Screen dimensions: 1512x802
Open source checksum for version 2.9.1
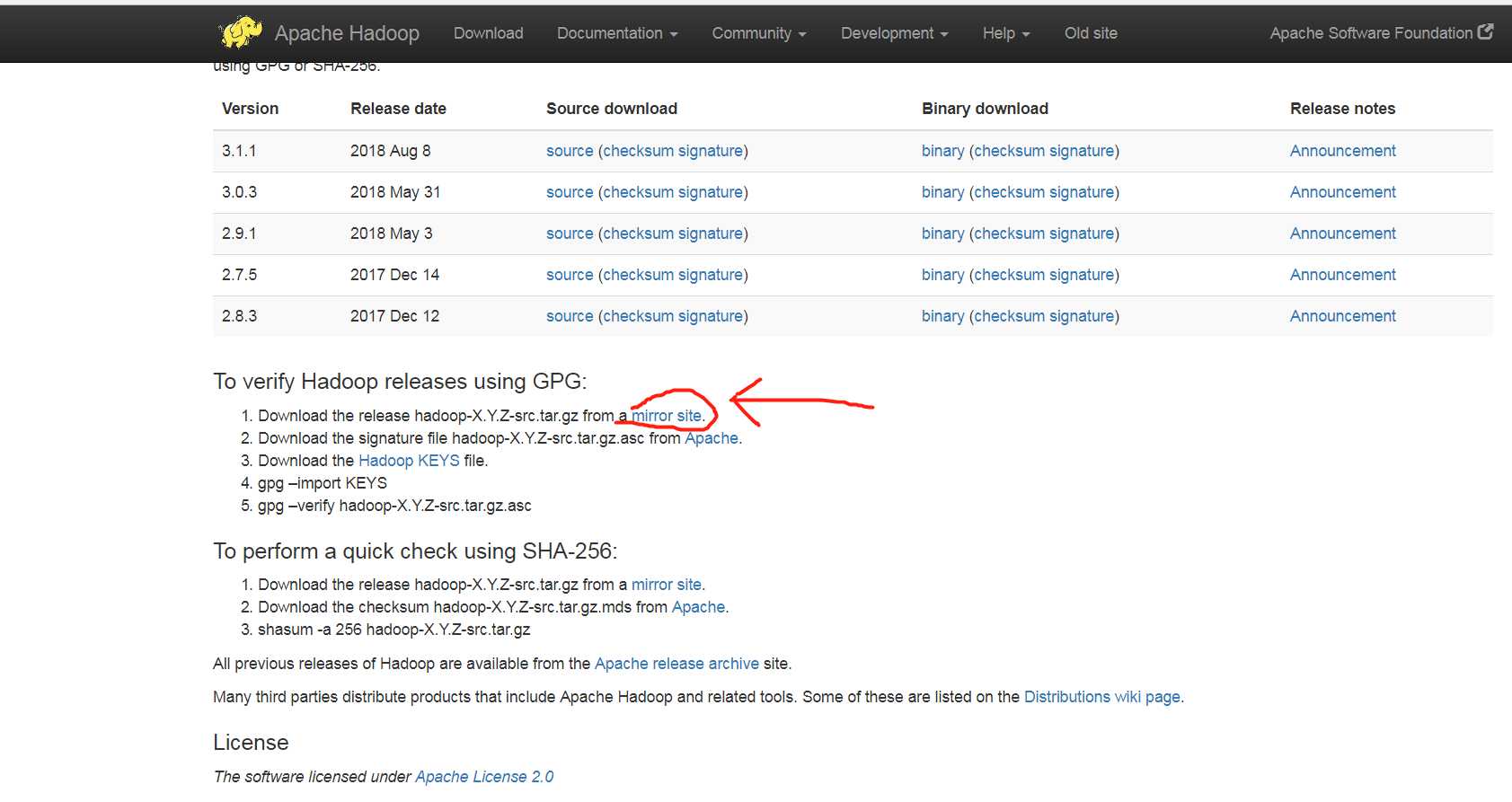point(638,234)
